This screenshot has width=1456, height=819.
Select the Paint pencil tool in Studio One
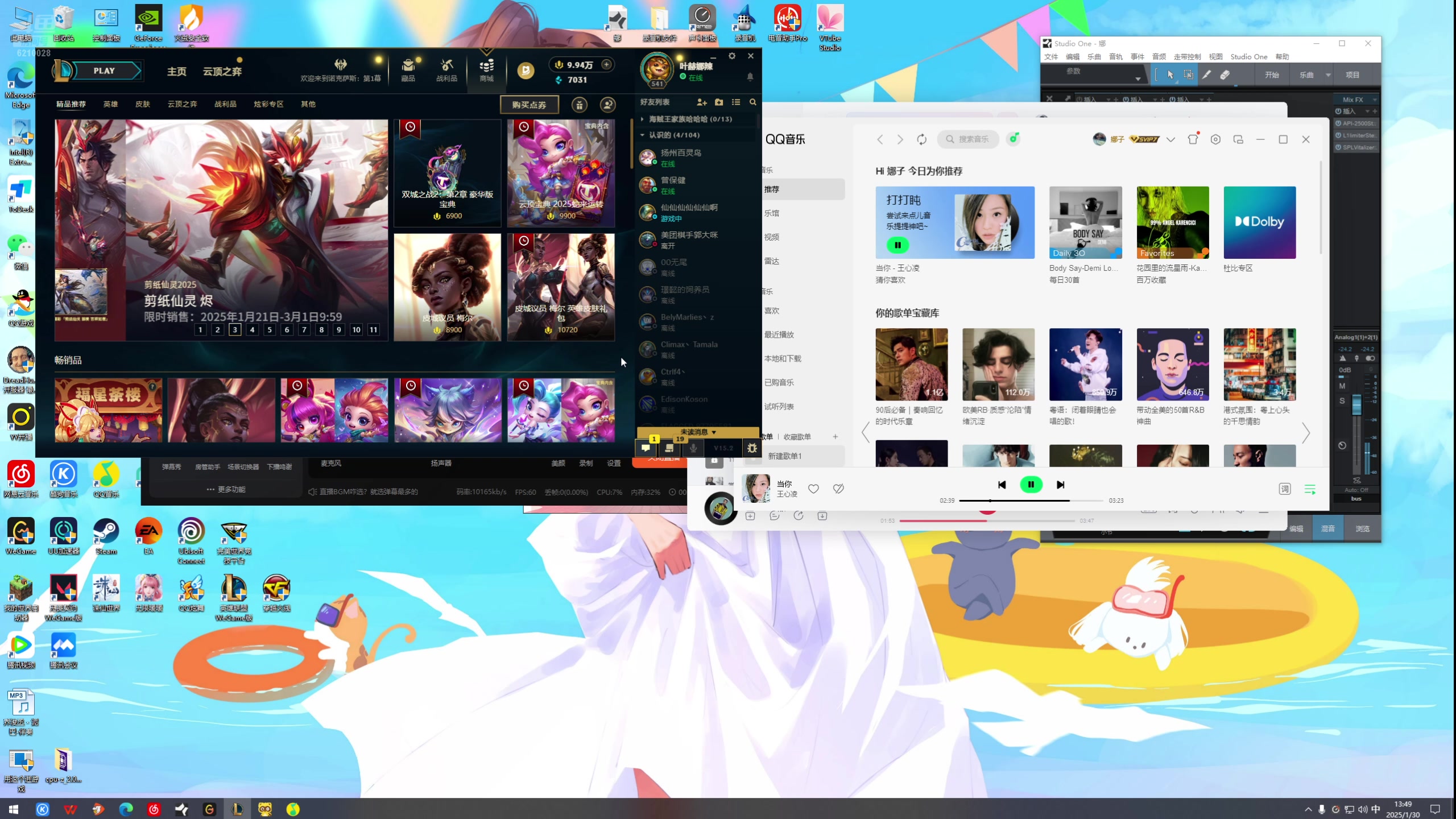1206,75
